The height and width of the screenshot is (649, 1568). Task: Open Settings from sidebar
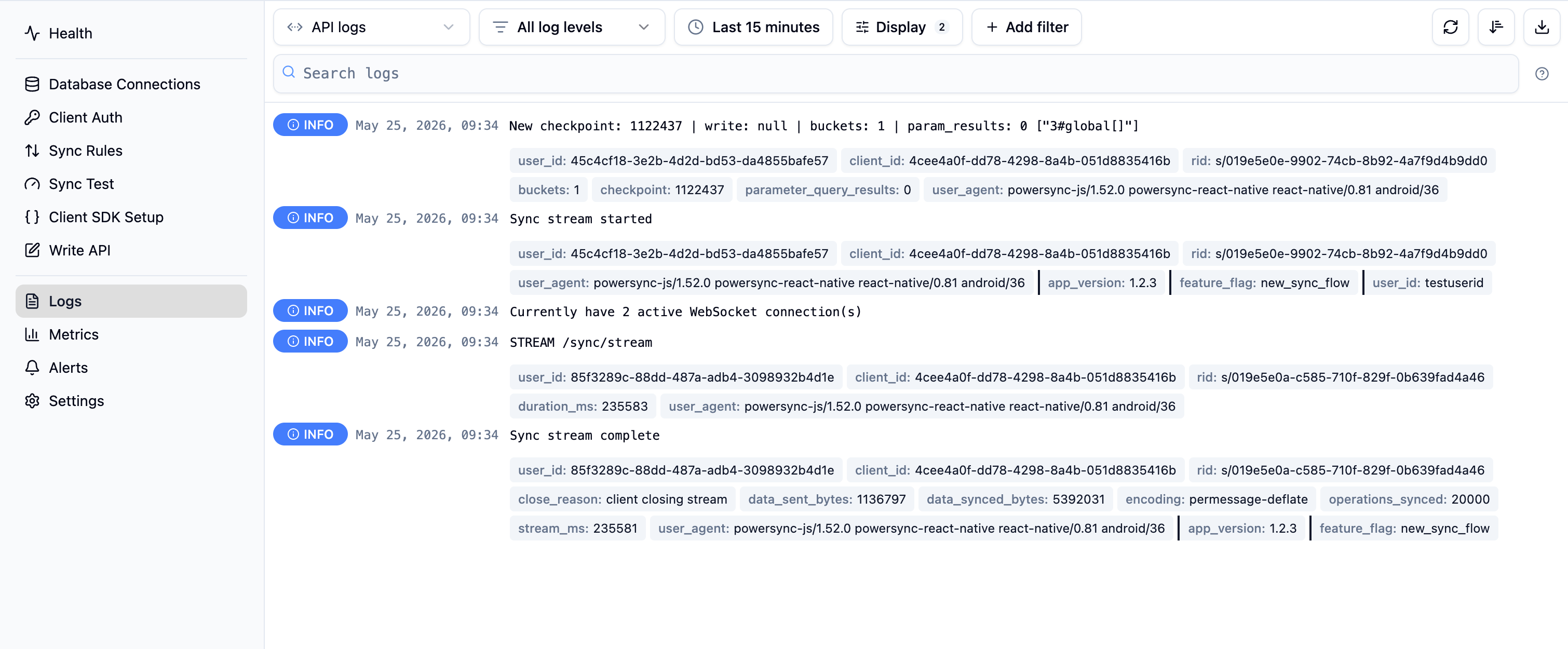131,401
